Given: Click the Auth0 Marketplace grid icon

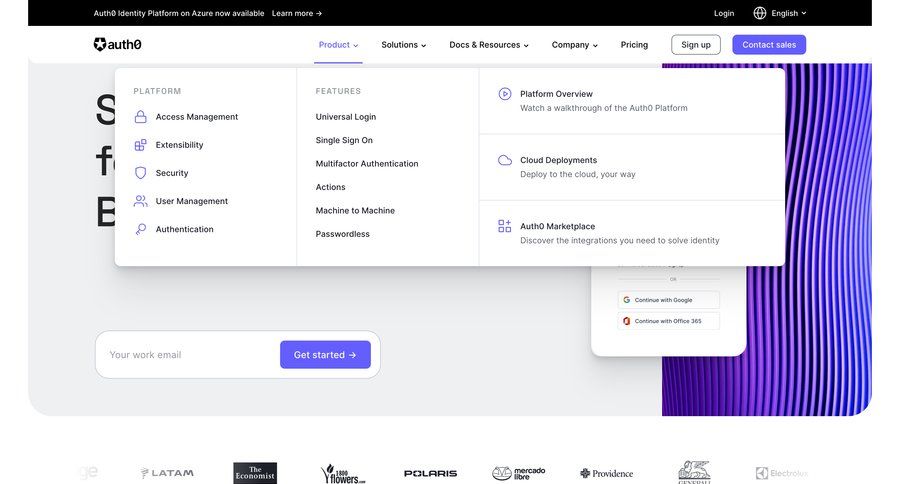Looking at the screenshot, I should 505,226.
